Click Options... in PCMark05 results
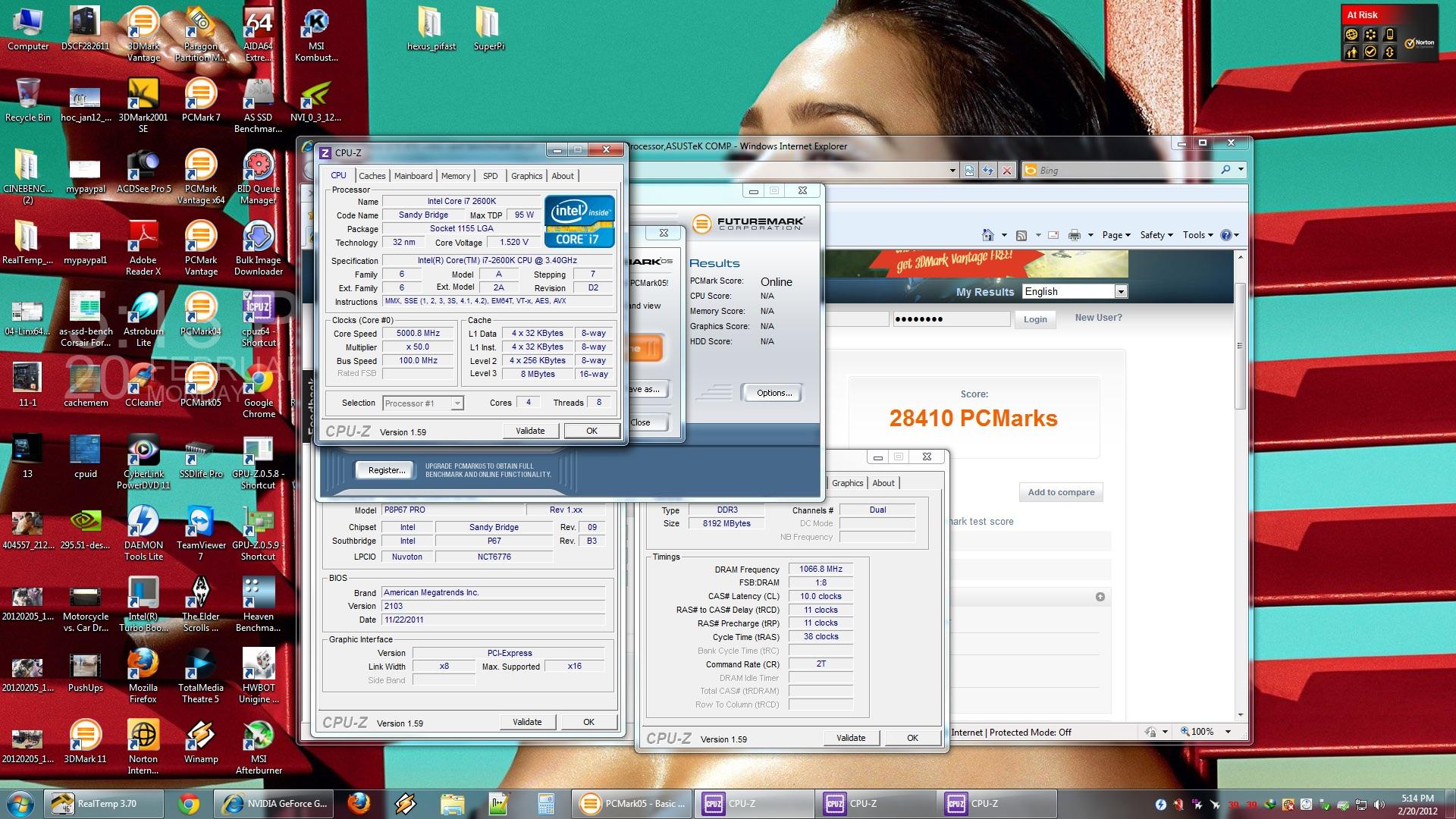1456x819 pixels. click(773, 393)
